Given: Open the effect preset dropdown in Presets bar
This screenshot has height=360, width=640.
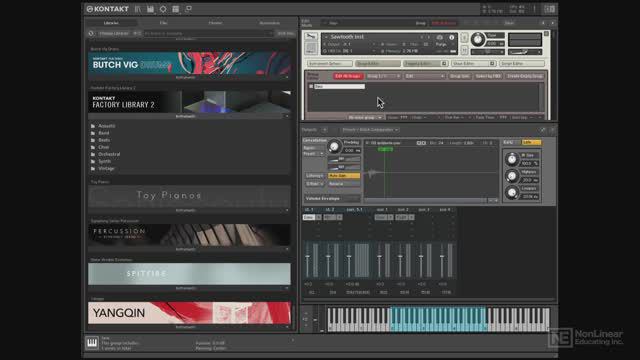Looking at the screenshot, I should (x=370, y=130).
